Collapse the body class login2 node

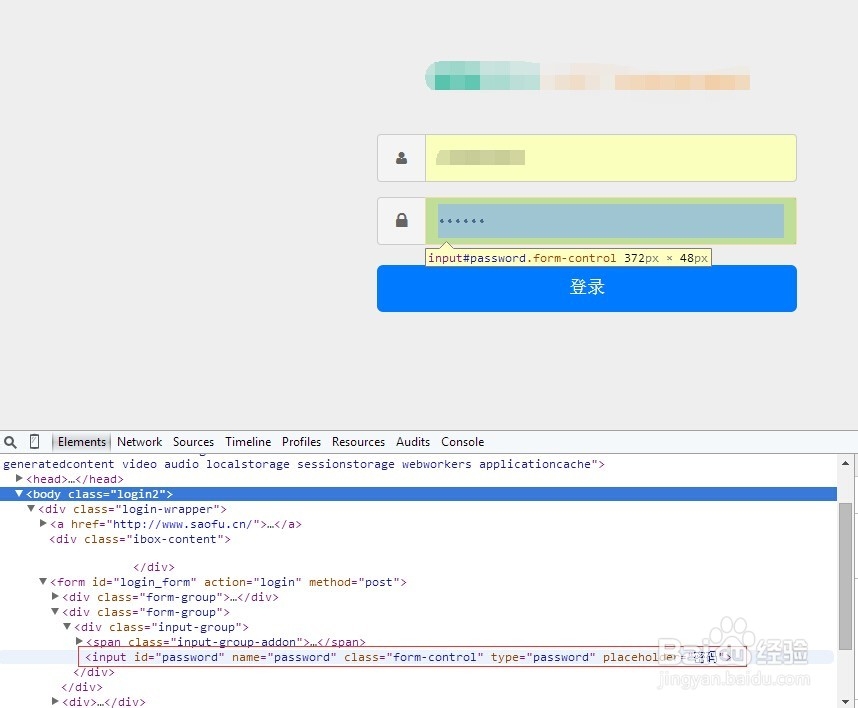click(x=19, y=494)
